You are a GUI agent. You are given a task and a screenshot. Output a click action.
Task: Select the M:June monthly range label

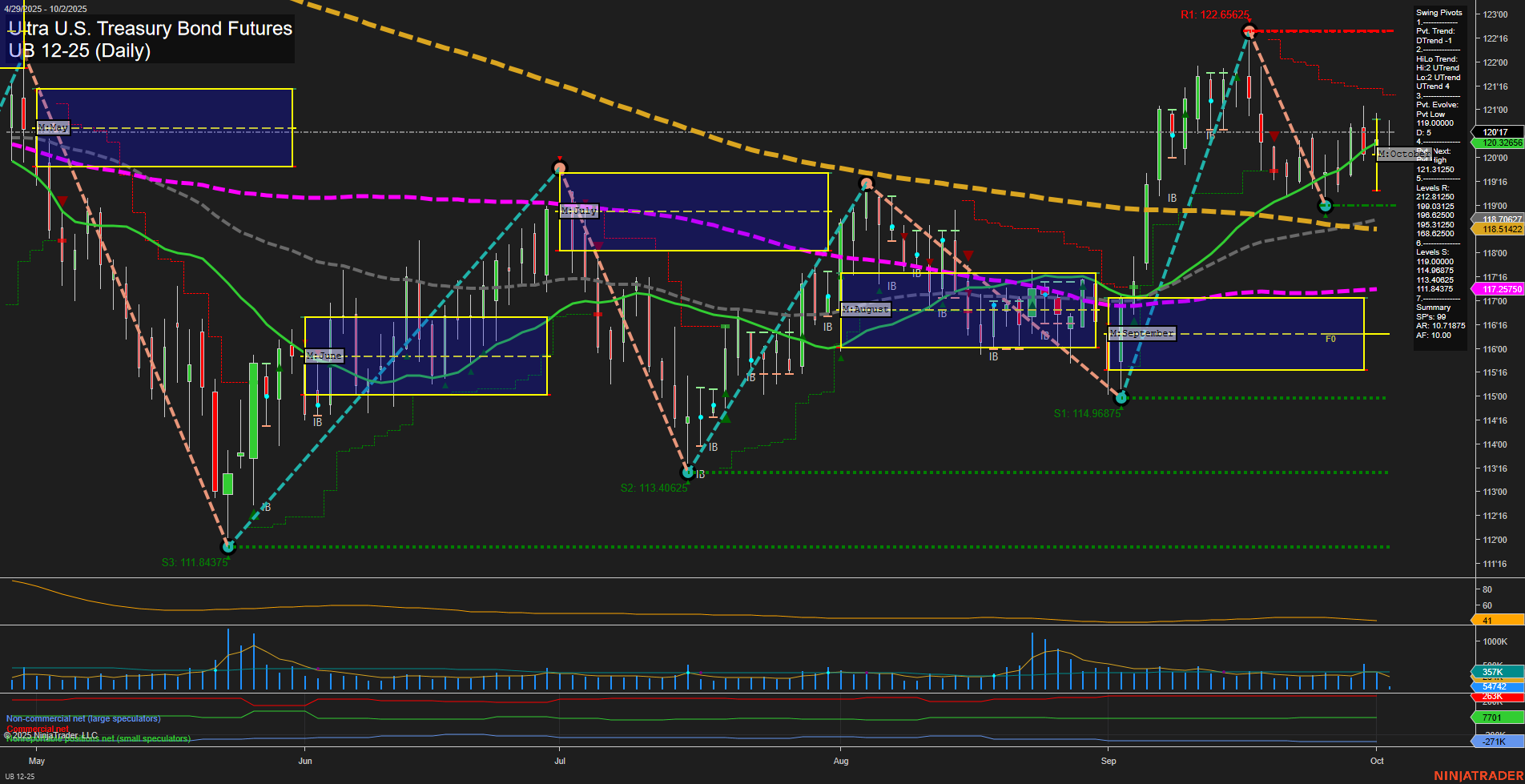pyautogui.click(x=324, y=356)
